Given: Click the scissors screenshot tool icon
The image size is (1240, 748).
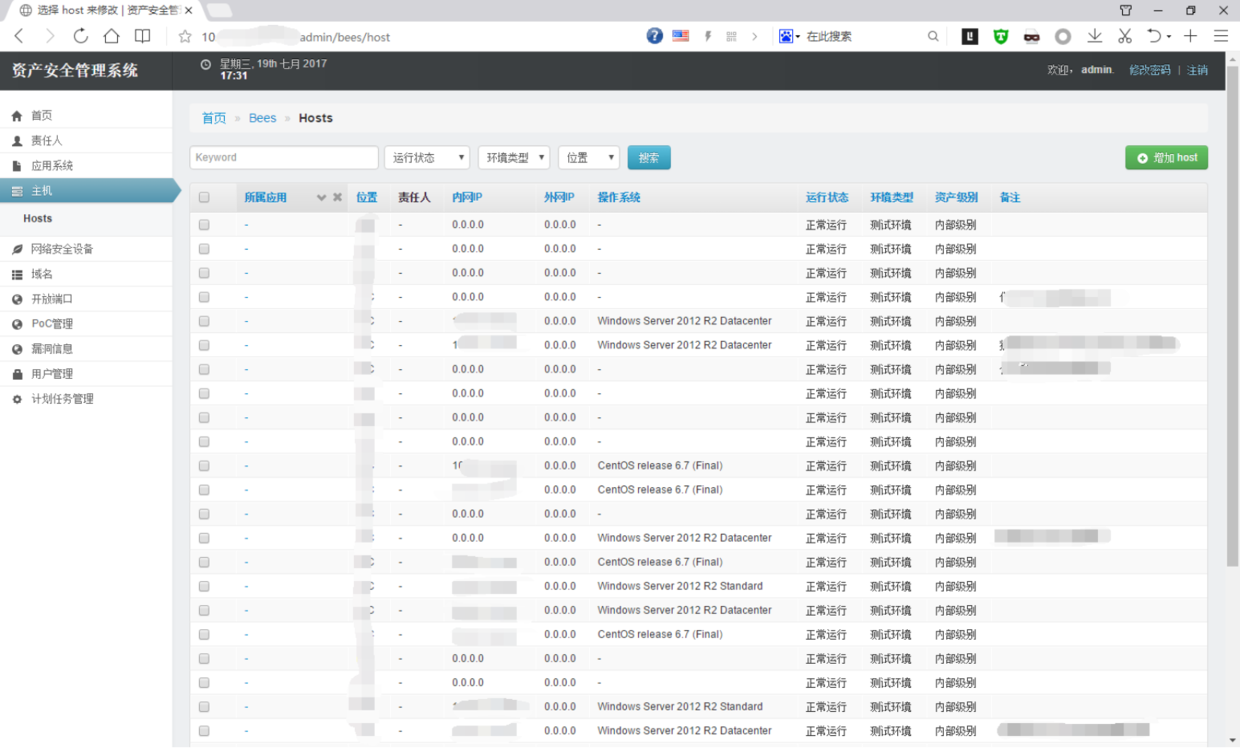Looking at the screenshot, I should [x=1125, y=36].
